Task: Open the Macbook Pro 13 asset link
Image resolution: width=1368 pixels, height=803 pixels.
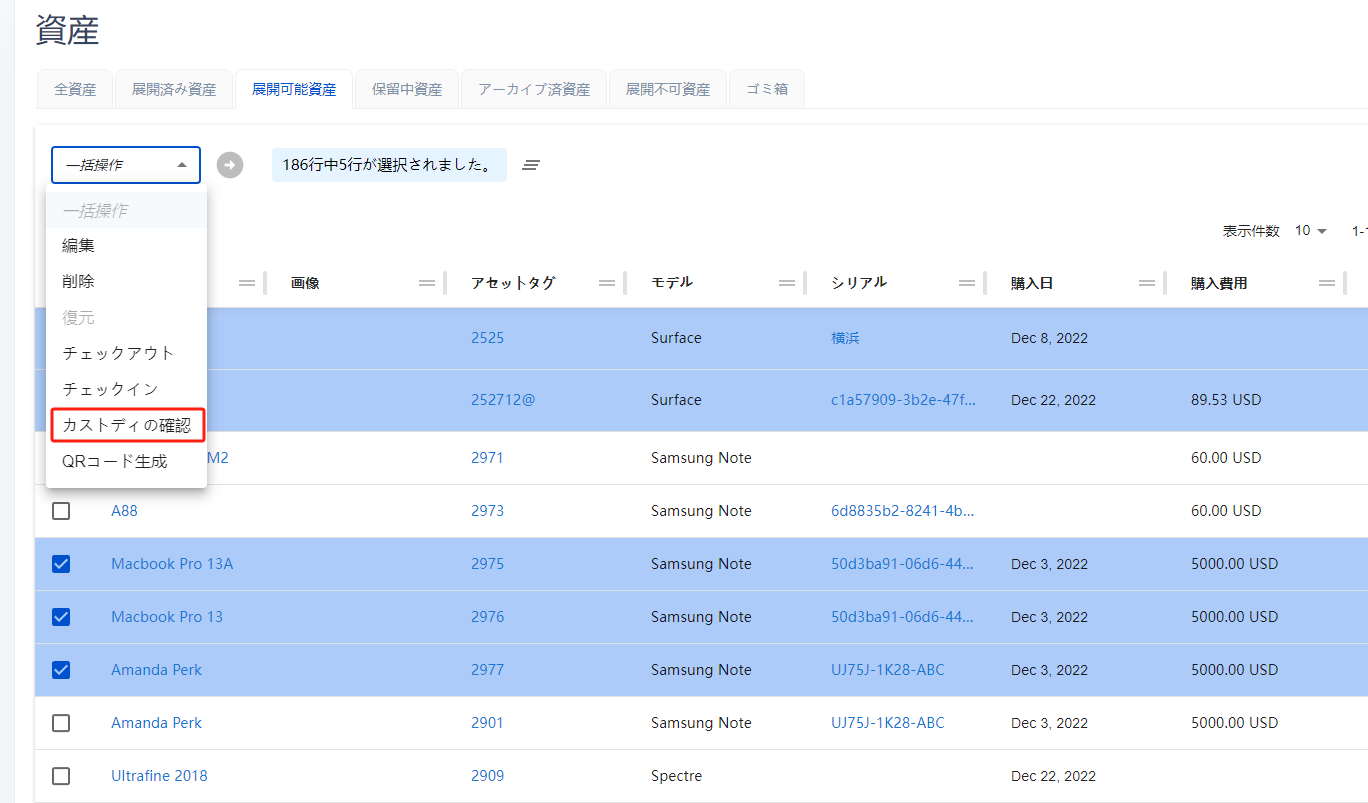Action: tap(167, 617)
